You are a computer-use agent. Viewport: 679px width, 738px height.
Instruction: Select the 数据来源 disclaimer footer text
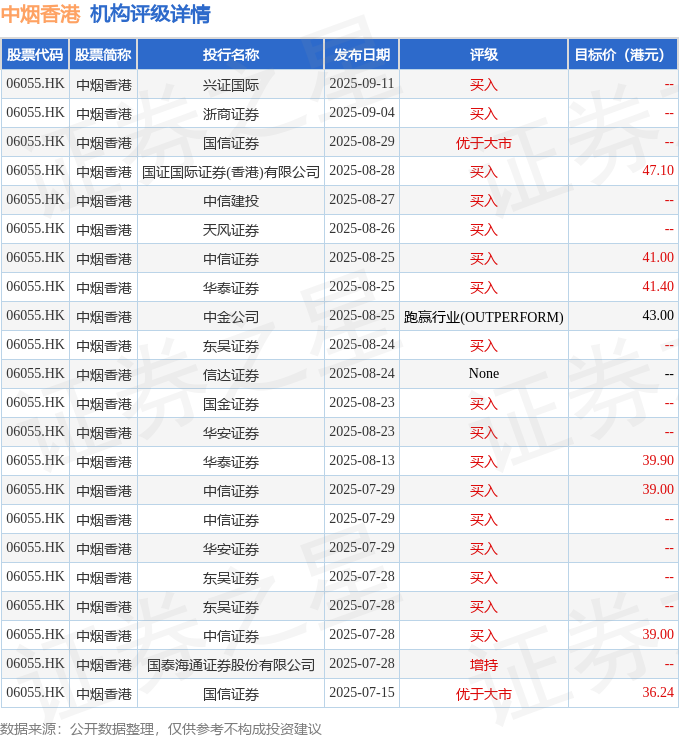click(161, 729)
